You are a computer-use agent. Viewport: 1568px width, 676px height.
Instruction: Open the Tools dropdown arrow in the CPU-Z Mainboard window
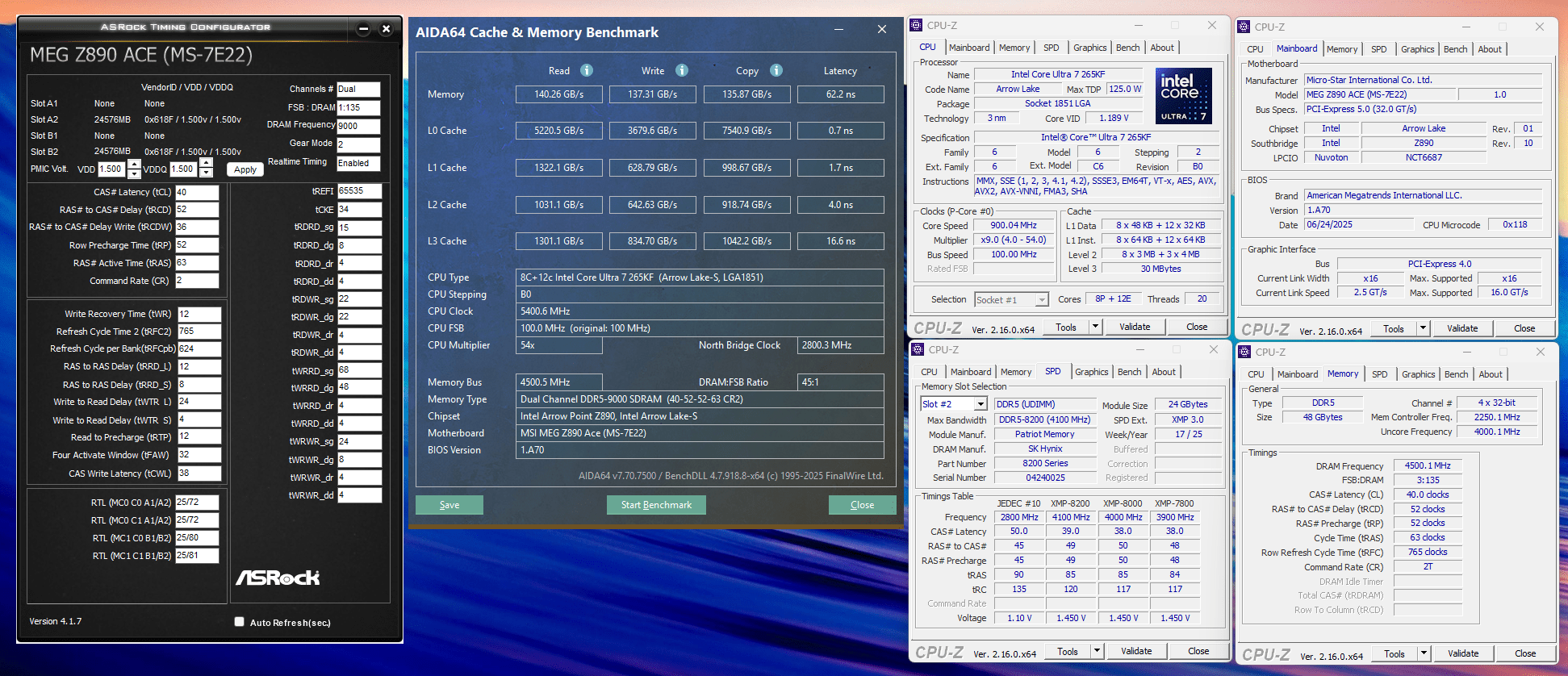[1423, 328]
